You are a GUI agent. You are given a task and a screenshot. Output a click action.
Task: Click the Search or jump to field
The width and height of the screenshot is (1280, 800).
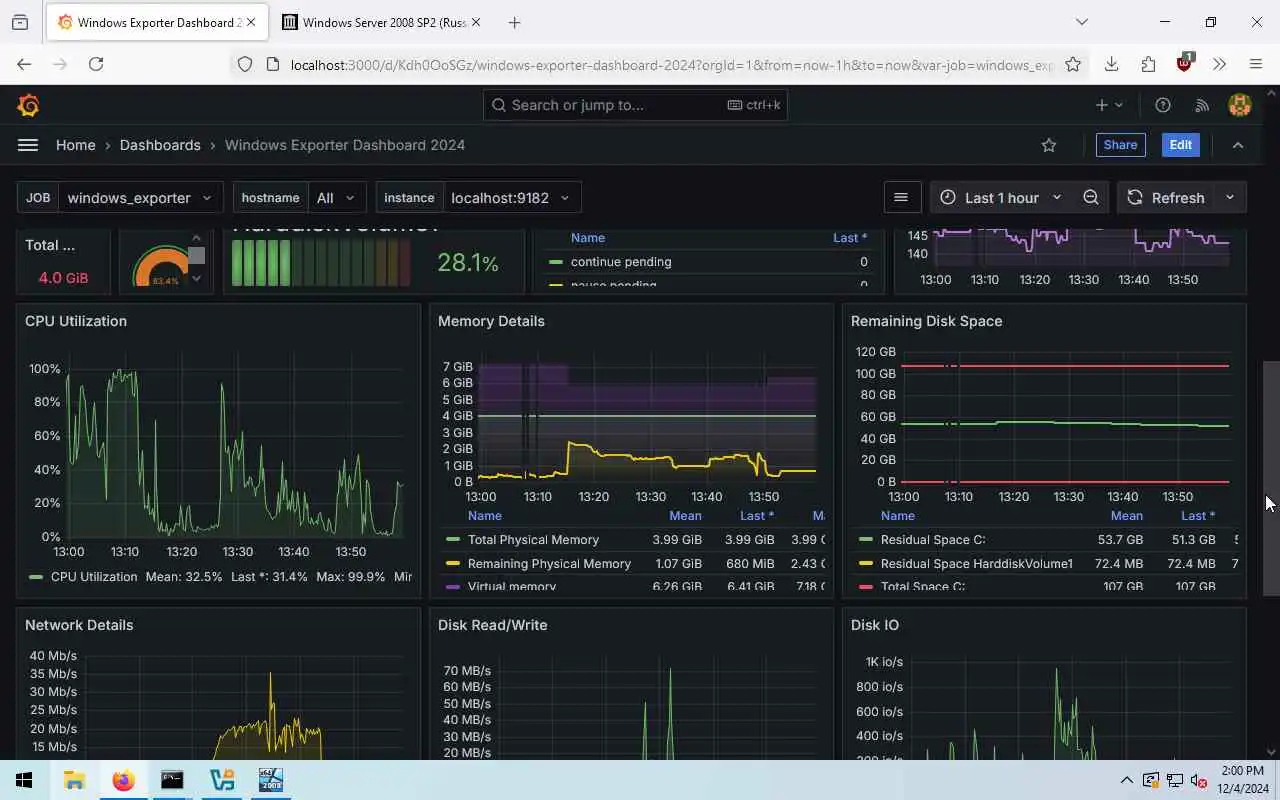[x=635, y=105]
